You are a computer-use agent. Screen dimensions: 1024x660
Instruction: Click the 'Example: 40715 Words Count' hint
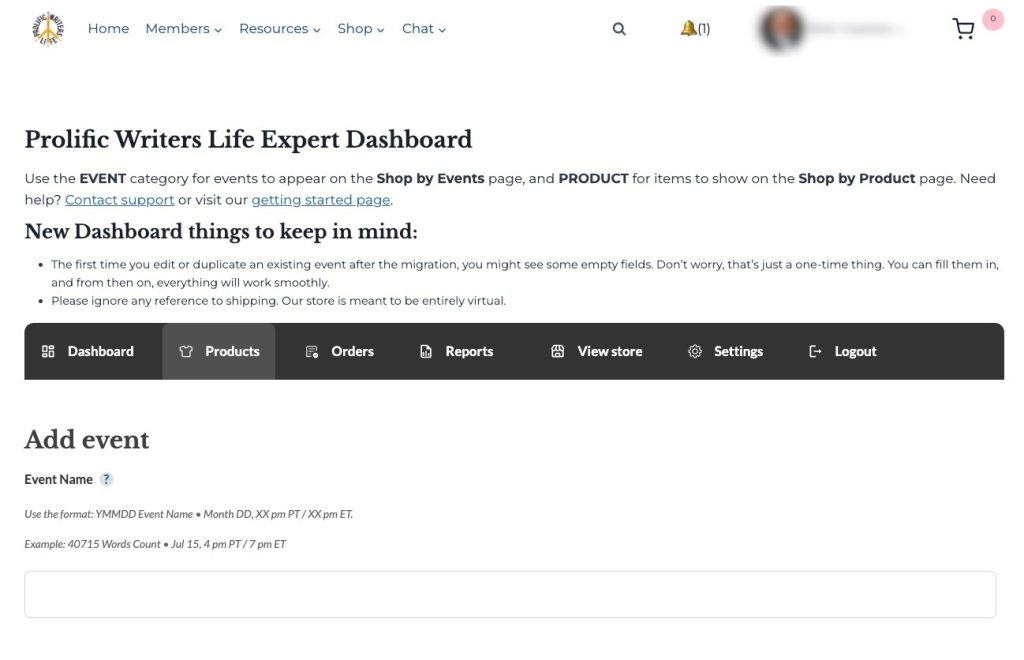(155, 544)
